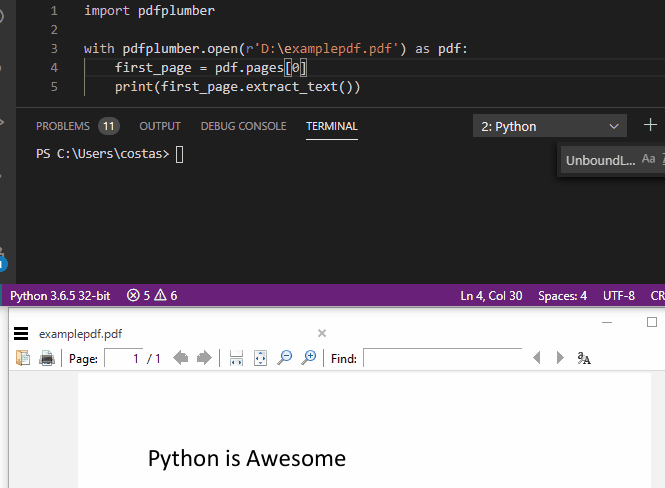This screenshot has width=665, height=488.
Task: Click 'first_page = pdf.pages[0]' on line 4
Action: click(x=211, y=68)
